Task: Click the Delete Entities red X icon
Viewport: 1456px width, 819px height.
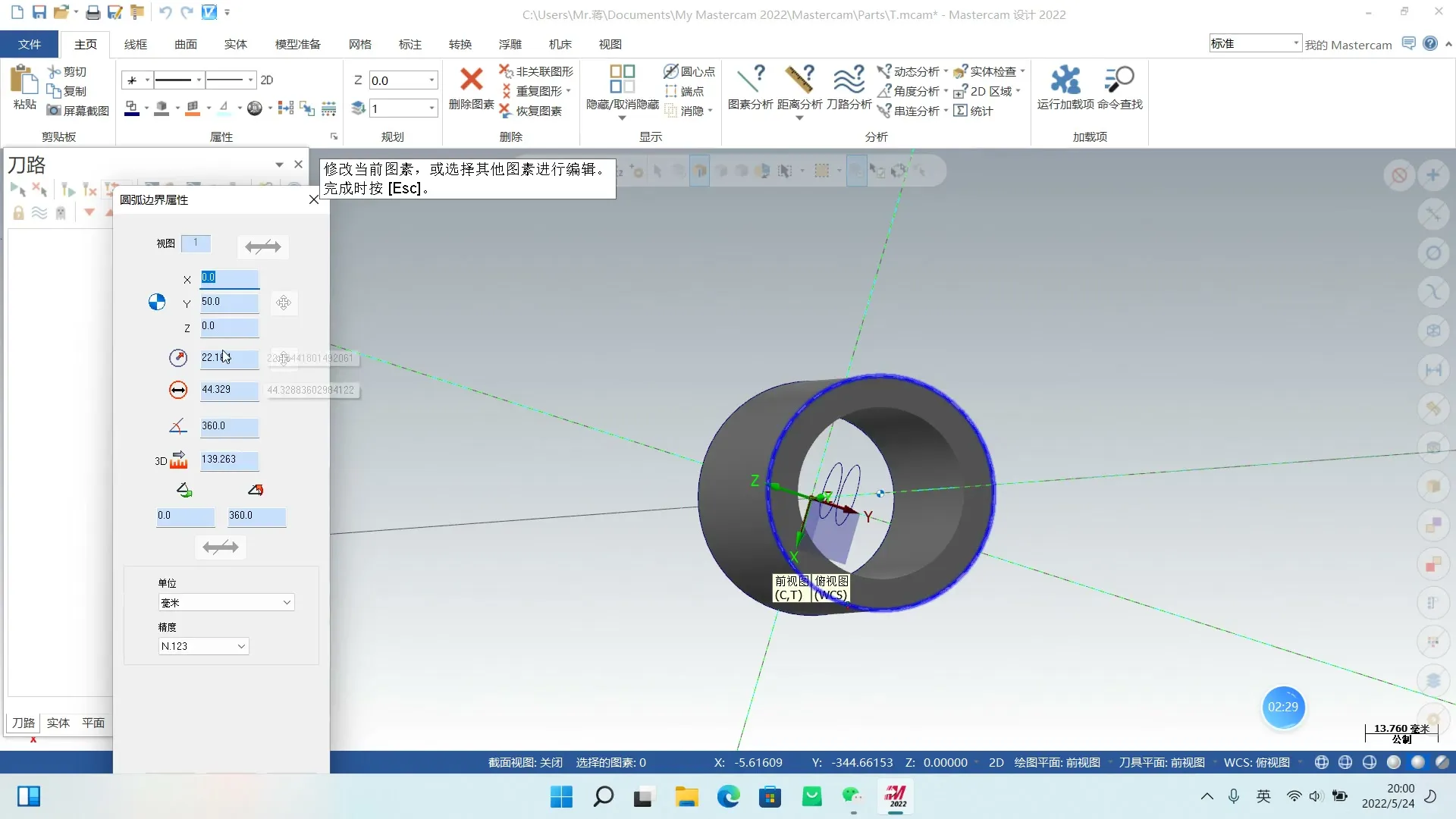Action: click(471, 80)
